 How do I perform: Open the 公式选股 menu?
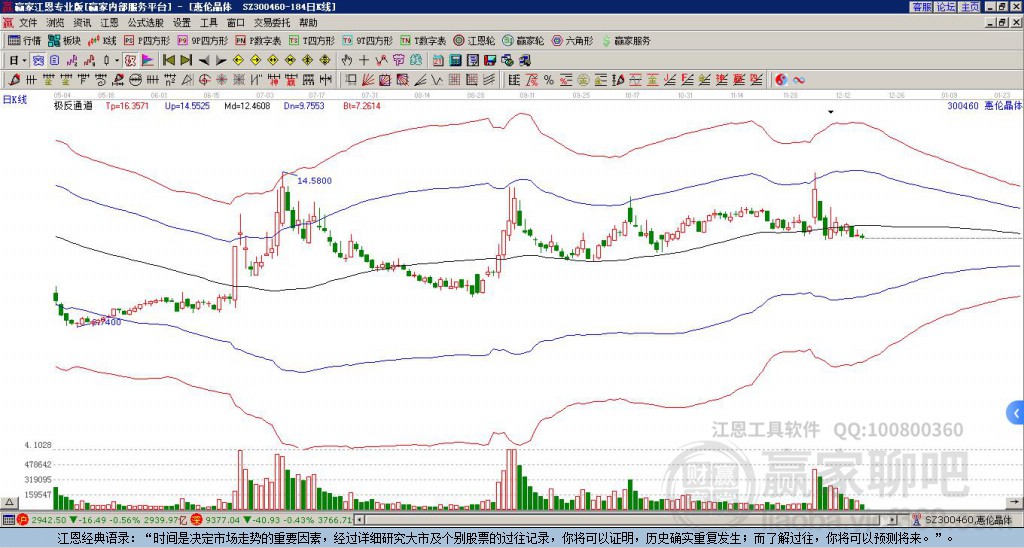click(x=146, y=23)
